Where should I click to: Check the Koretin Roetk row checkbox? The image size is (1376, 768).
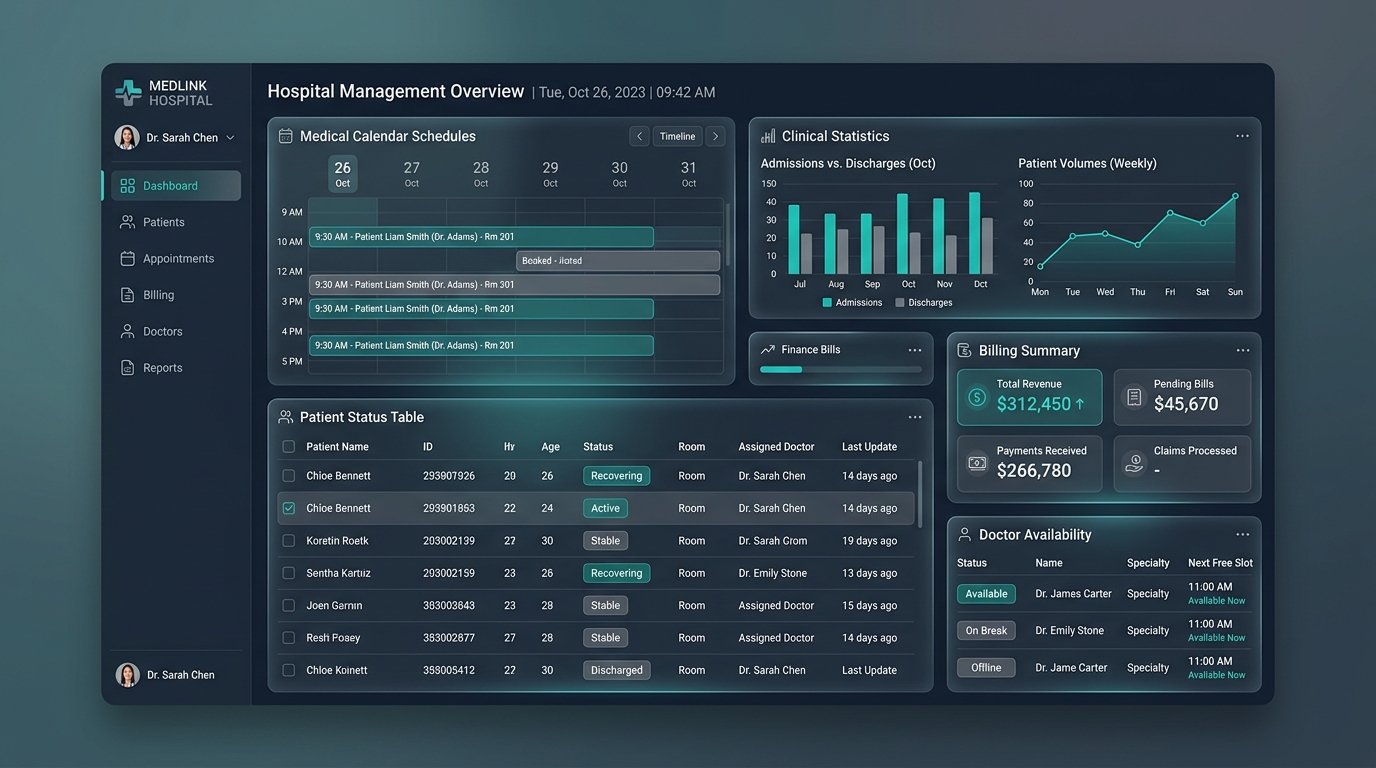tap(289, 541)
